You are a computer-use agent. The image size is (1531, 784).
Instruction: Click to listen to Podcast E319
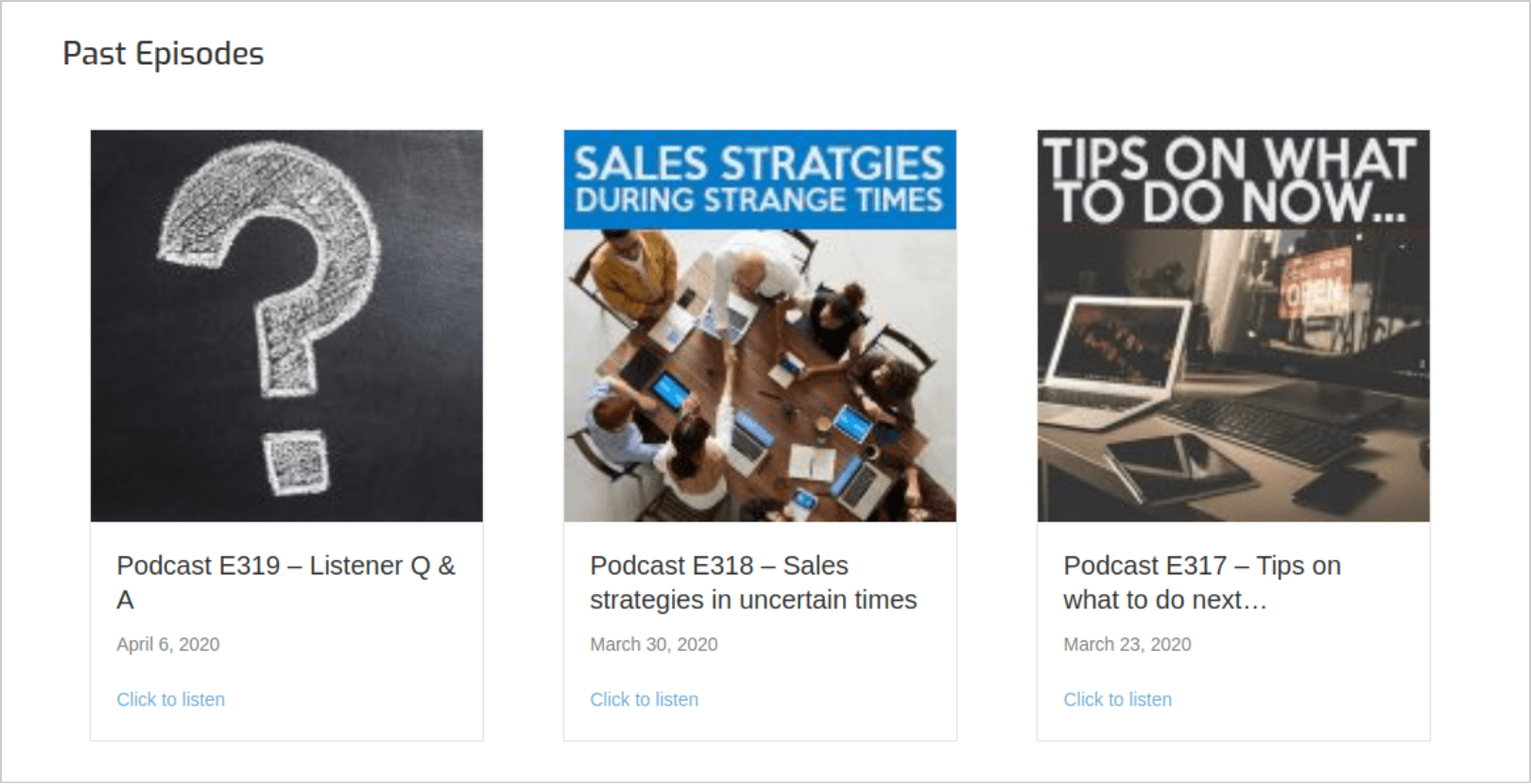171,700
